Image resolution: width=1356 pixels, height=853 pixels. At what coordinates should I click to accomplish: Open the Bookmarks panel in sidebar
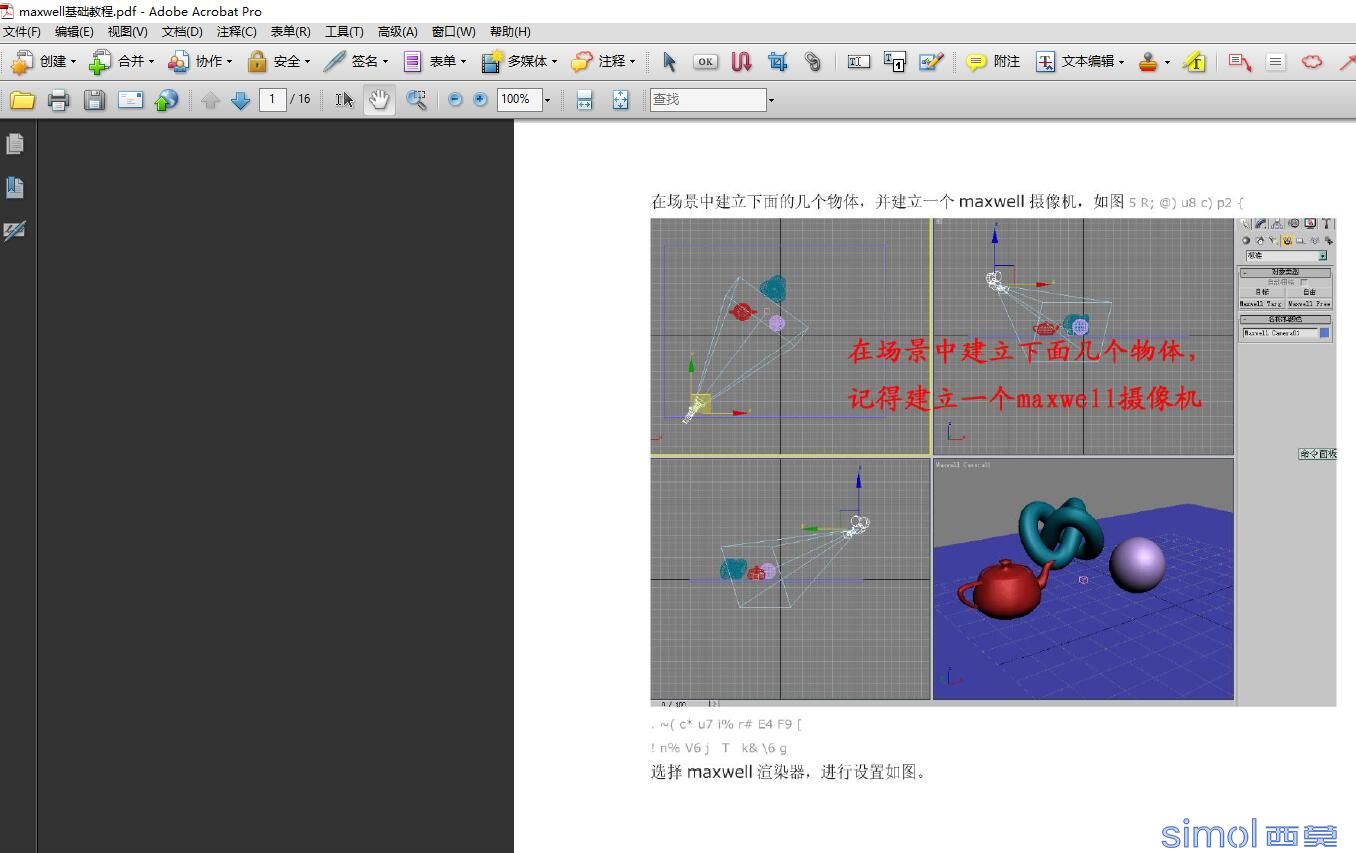15,187
